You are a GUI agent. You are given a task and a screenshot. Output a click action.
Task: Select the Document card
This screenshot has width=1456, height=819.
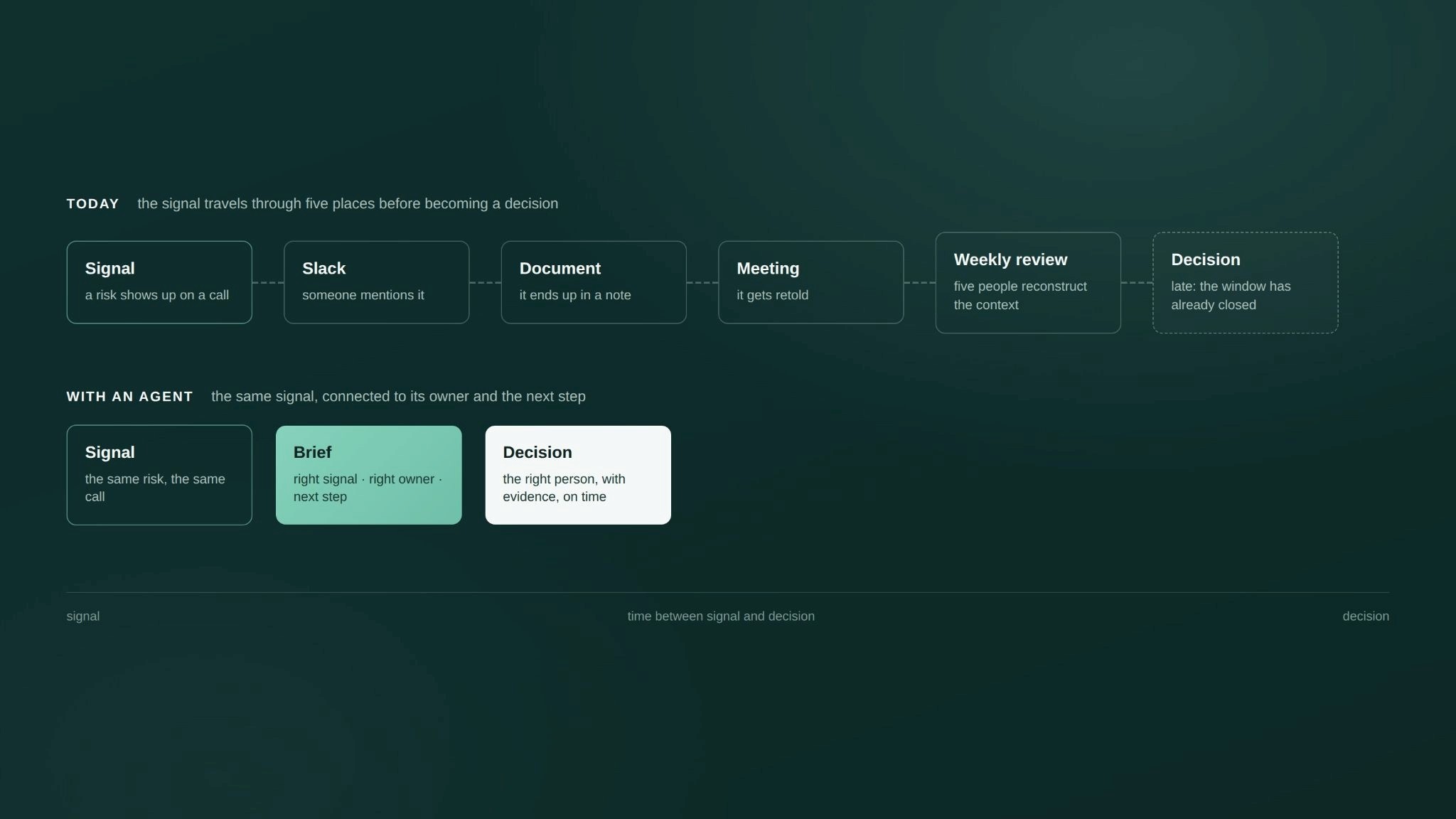click(594, 282)
